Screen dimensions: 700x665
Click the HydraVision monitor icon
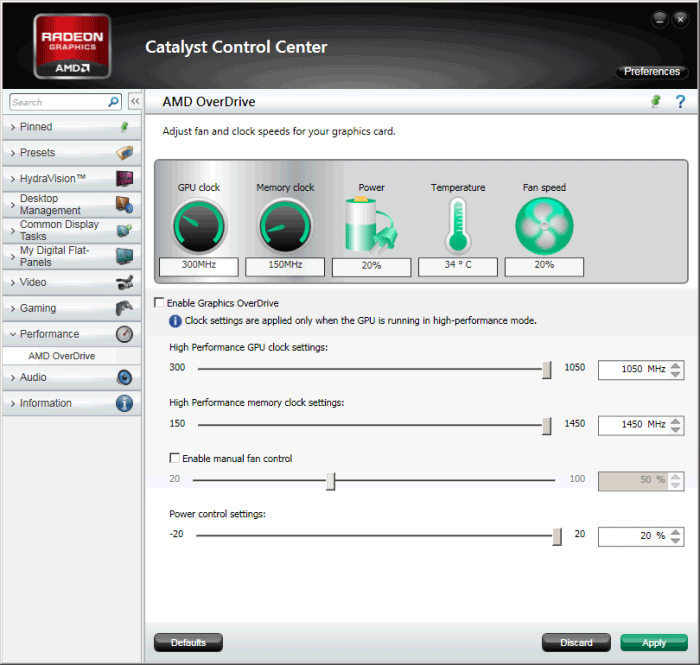click(x=125, y=179)
